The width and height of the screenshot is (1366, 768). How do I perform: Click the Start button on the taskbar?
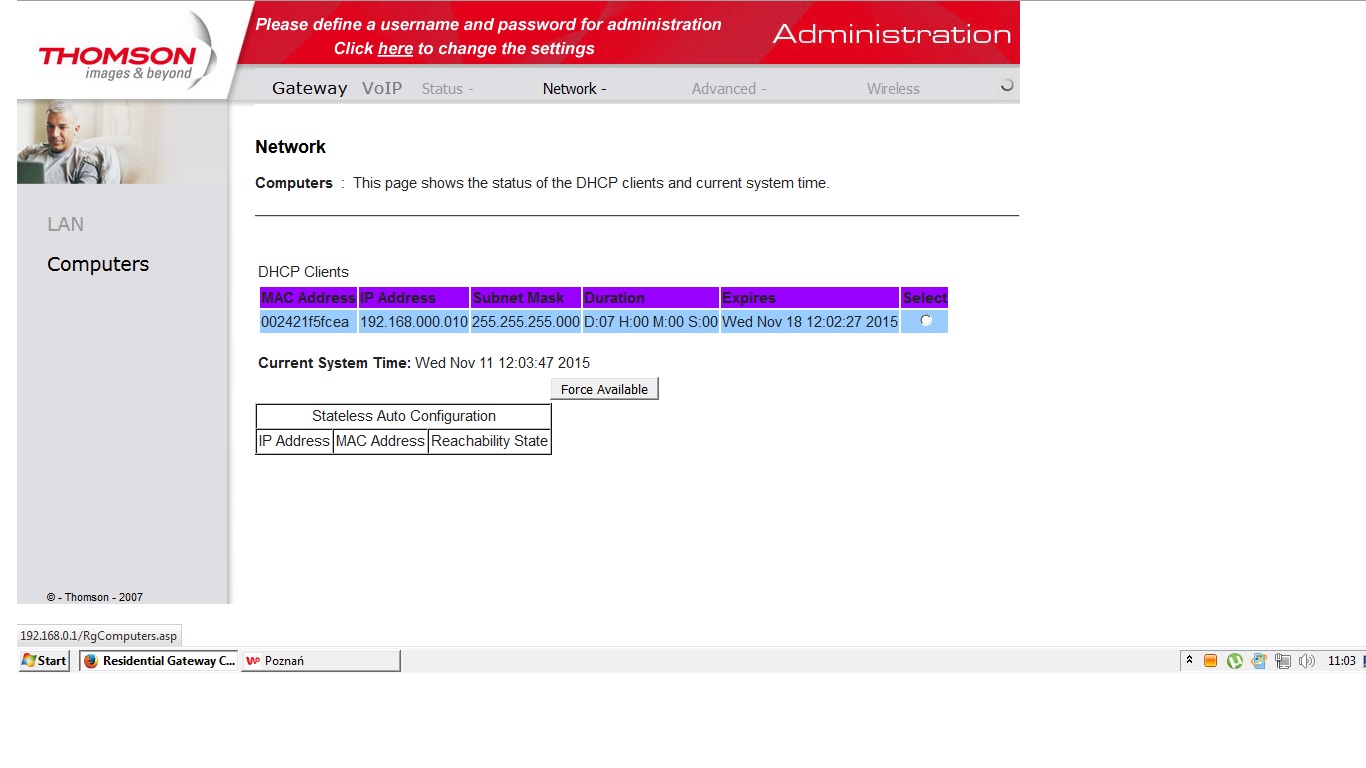(x=44, y=661)
